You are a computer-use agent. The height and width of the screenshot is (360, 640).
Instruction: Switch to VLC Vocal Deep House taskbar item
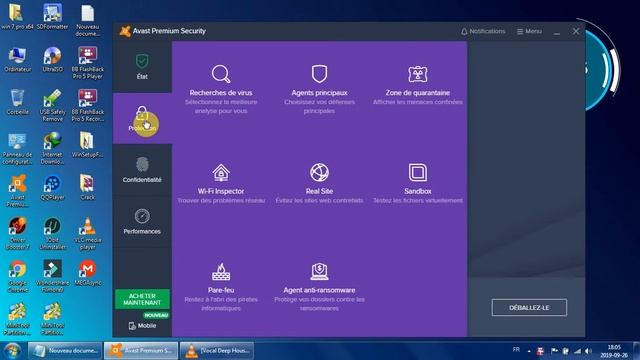(217, 351)
